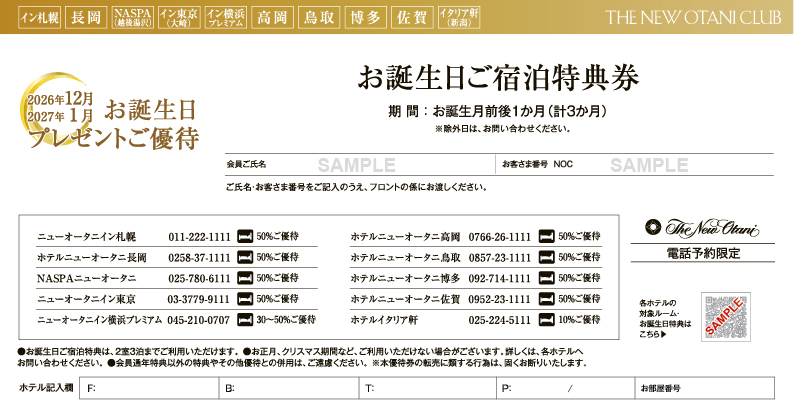
Task: Click the bed icon for ニューオータニイン札幌
Action: point(245,236)
